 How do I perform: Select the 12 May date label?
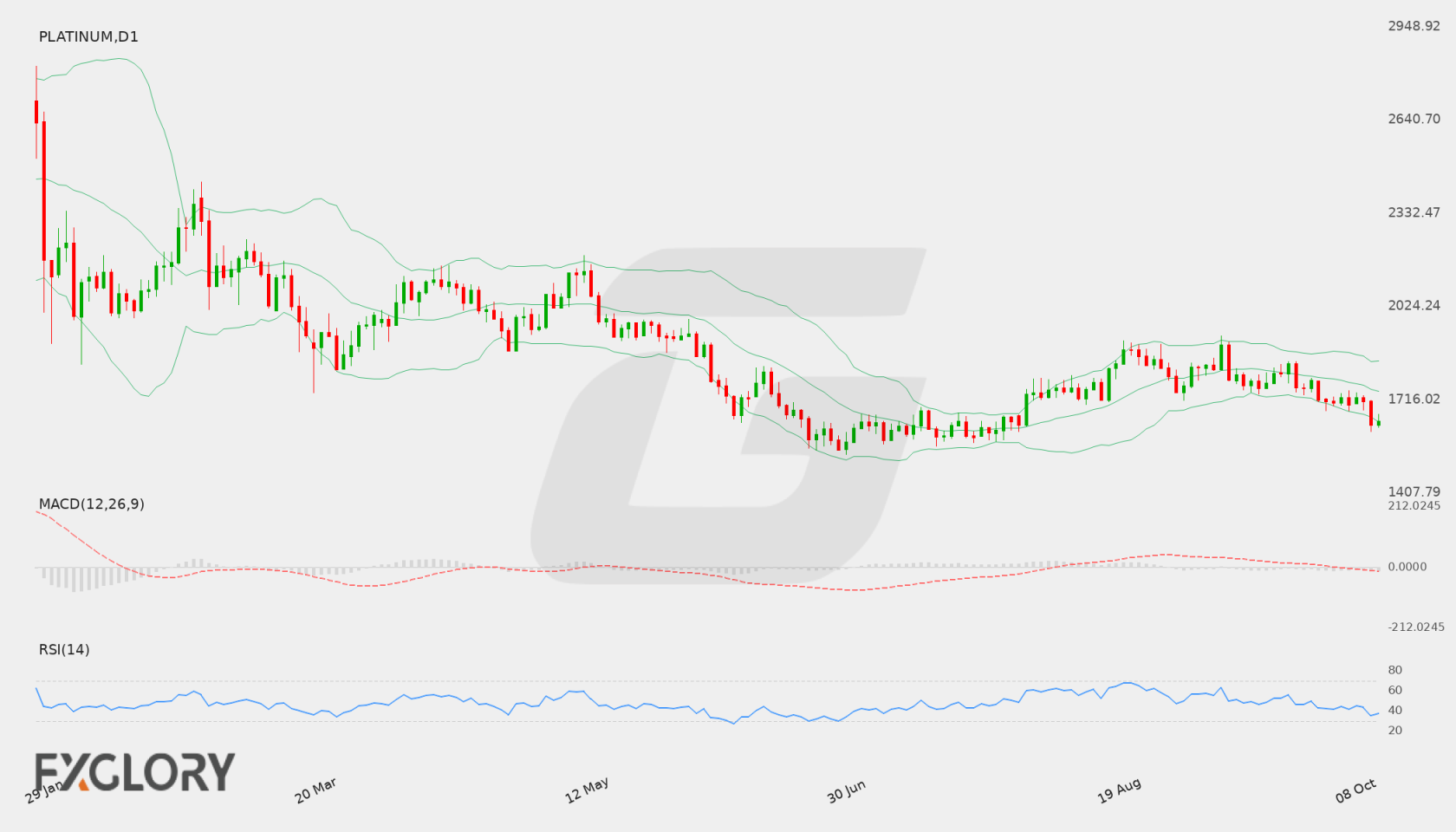click(587, 790)
